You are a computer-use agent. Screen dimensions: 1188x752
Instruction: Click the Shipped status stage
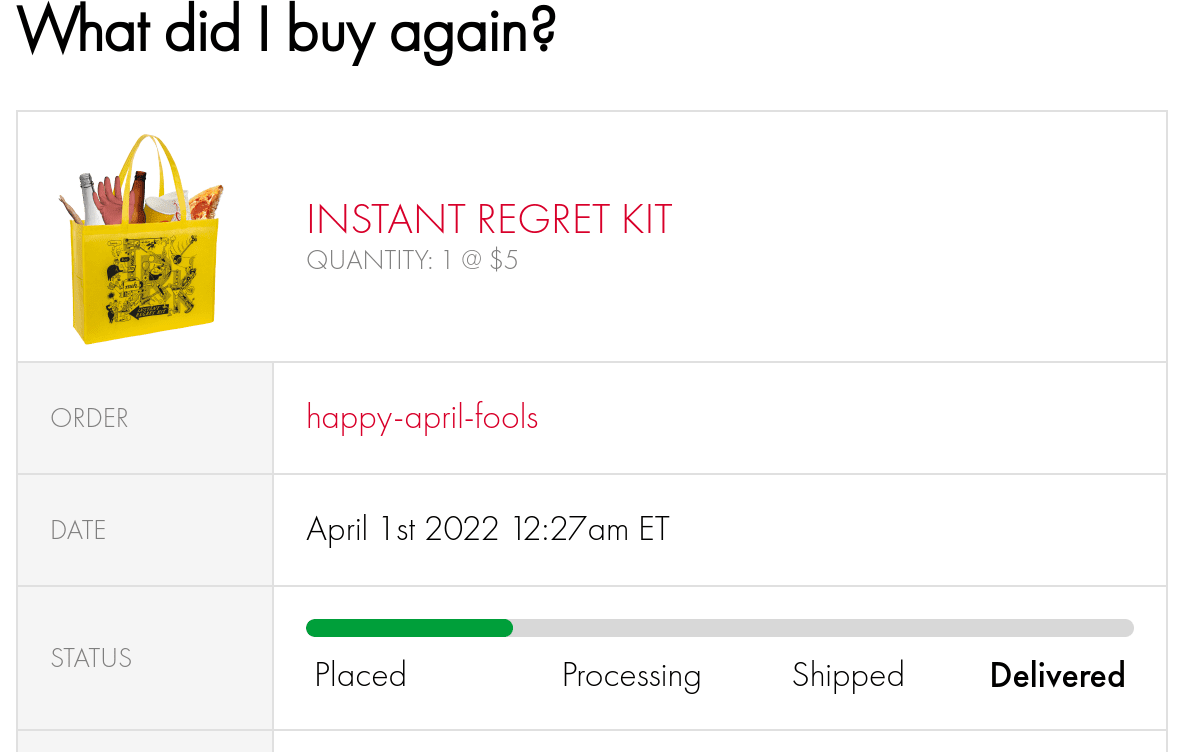[848, 675]
